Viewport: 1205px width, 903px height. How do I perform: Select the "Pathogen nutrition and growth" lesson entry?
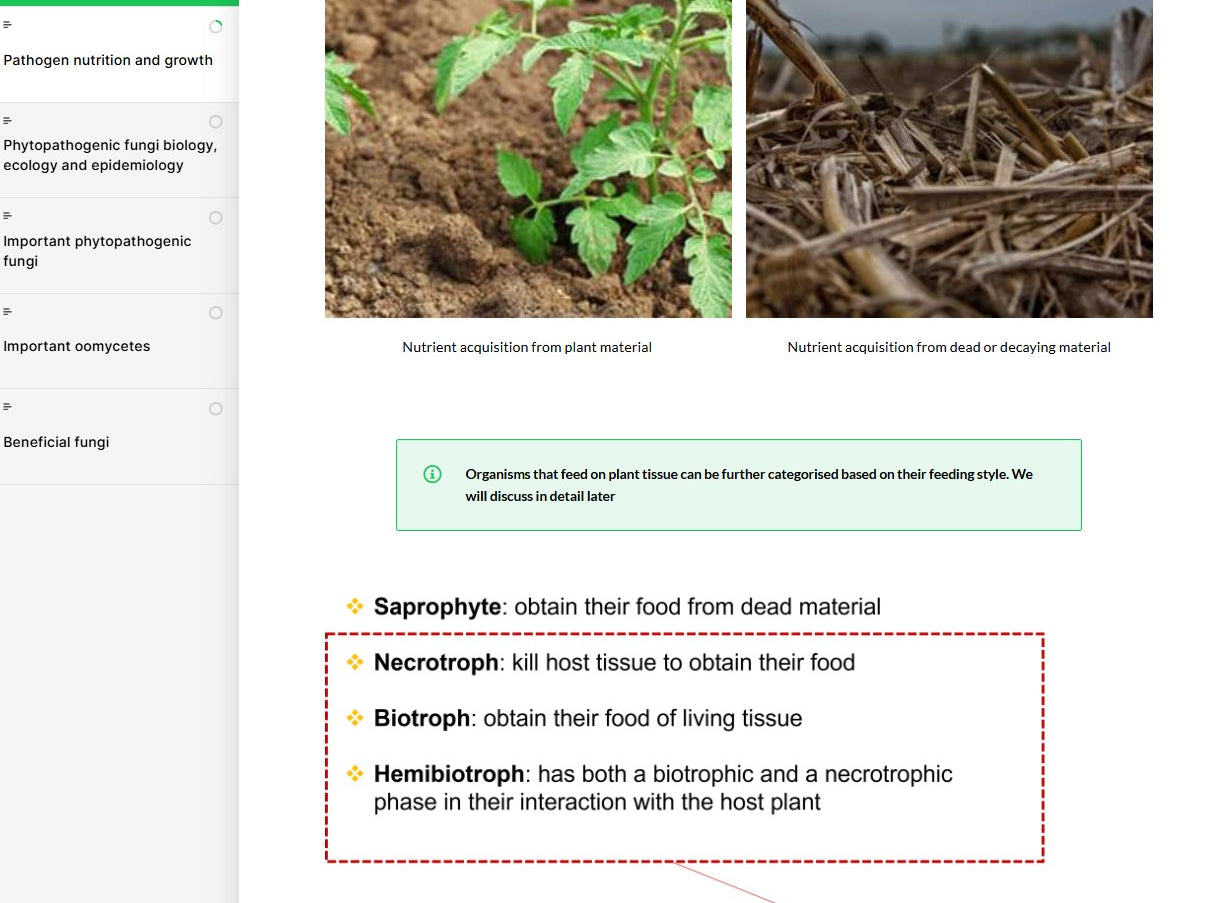point(108,60)
